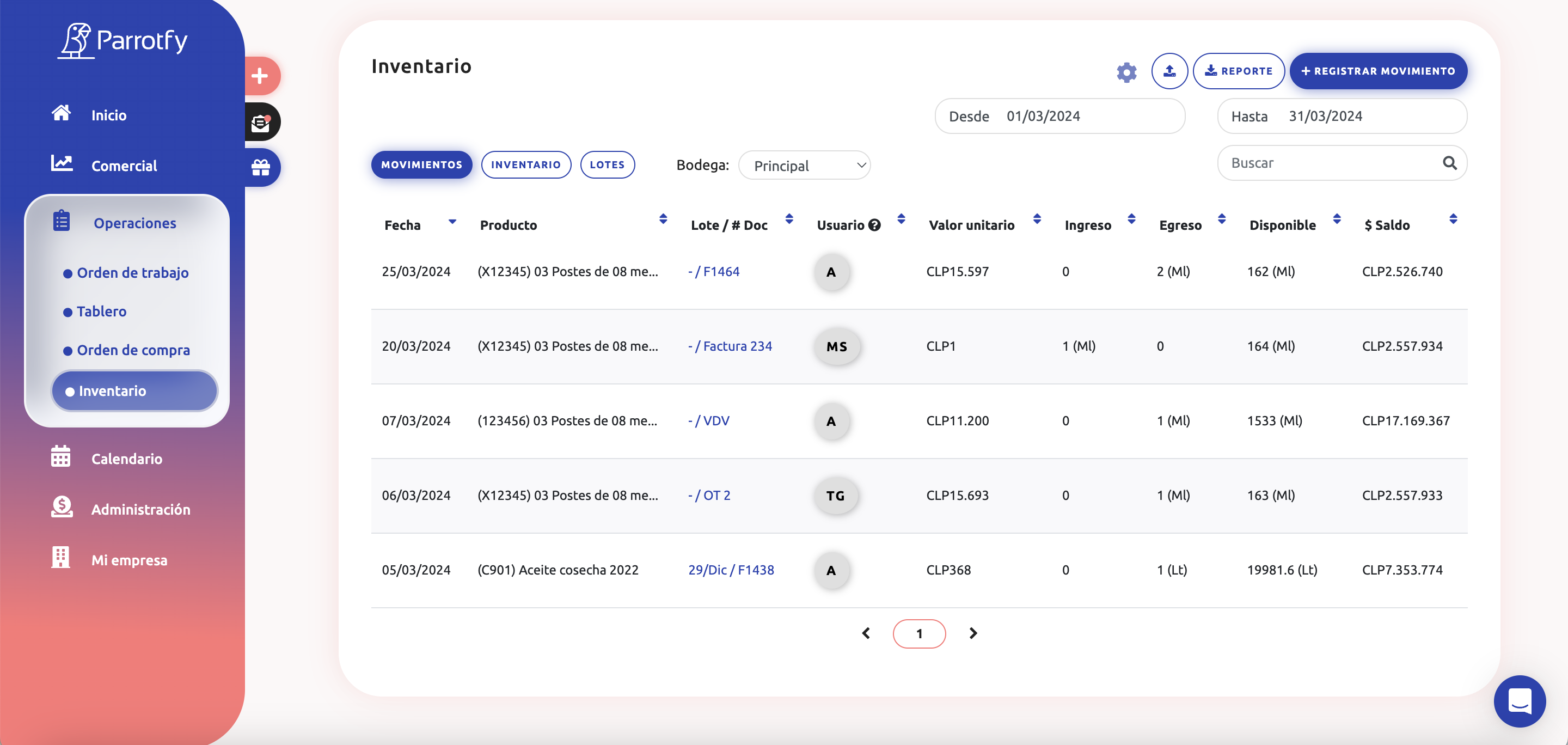This screenshot has width=1568, height=745.
Task: Sort by Ingreso column arrows
Action: pos(1131,219)
